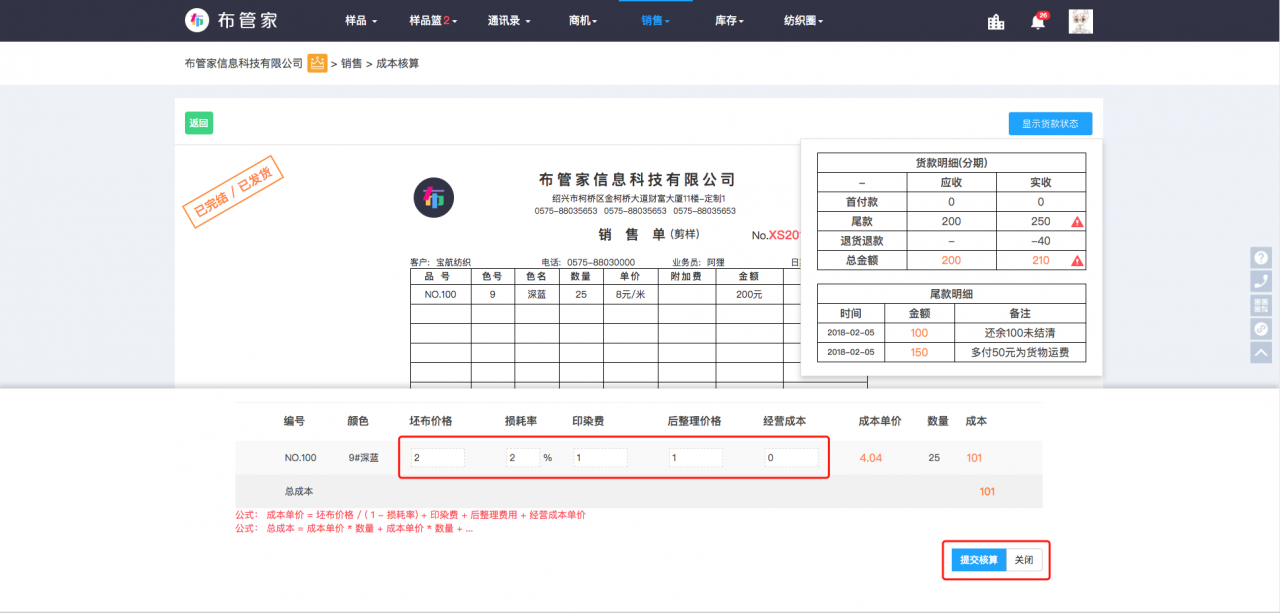Click the 总金额 实收 value 210
This screenshot has width=1280, height=613.
tap(1040, 261)
